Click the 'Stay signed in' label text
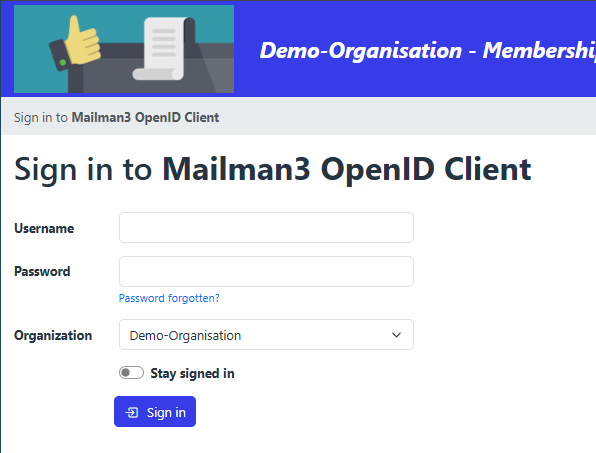Image resolution: width=596 pixels, height=453 pixels. coord(192,373)
